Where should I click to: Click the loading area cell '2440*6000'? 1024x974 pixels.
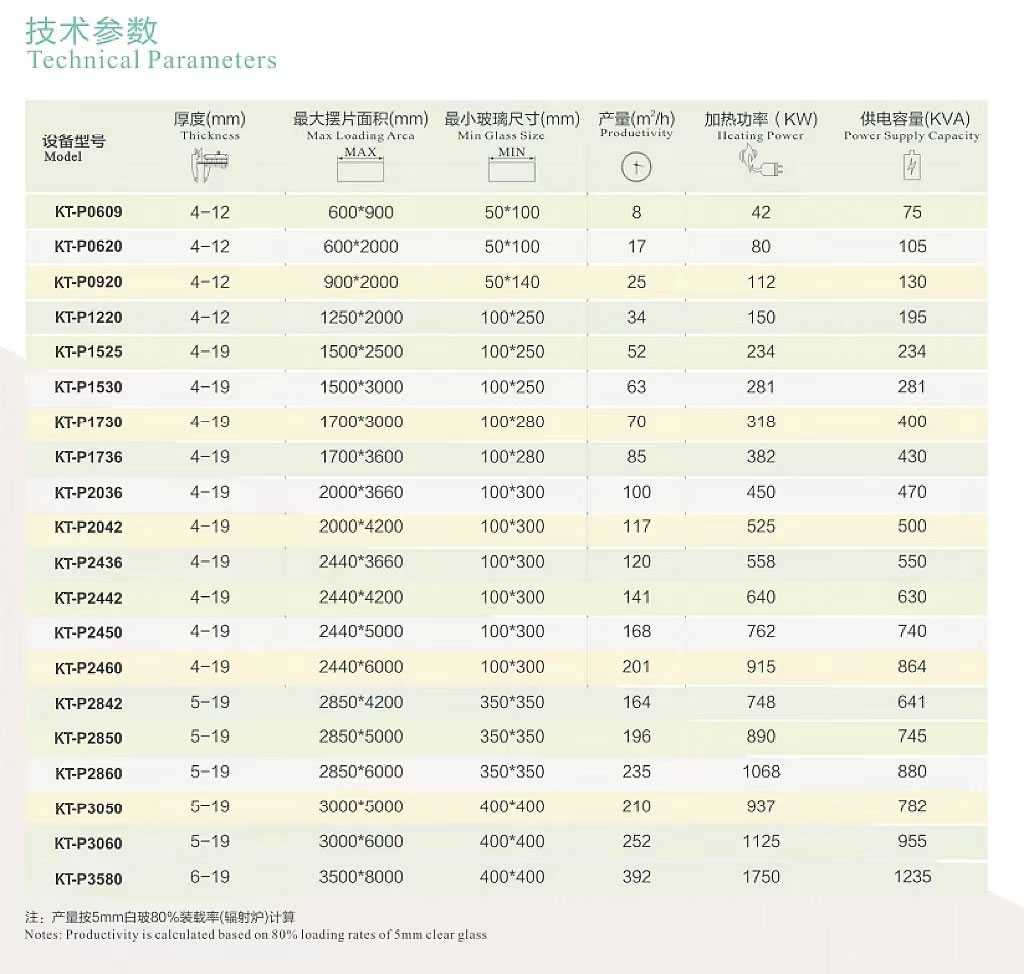[x=361, y=666]
